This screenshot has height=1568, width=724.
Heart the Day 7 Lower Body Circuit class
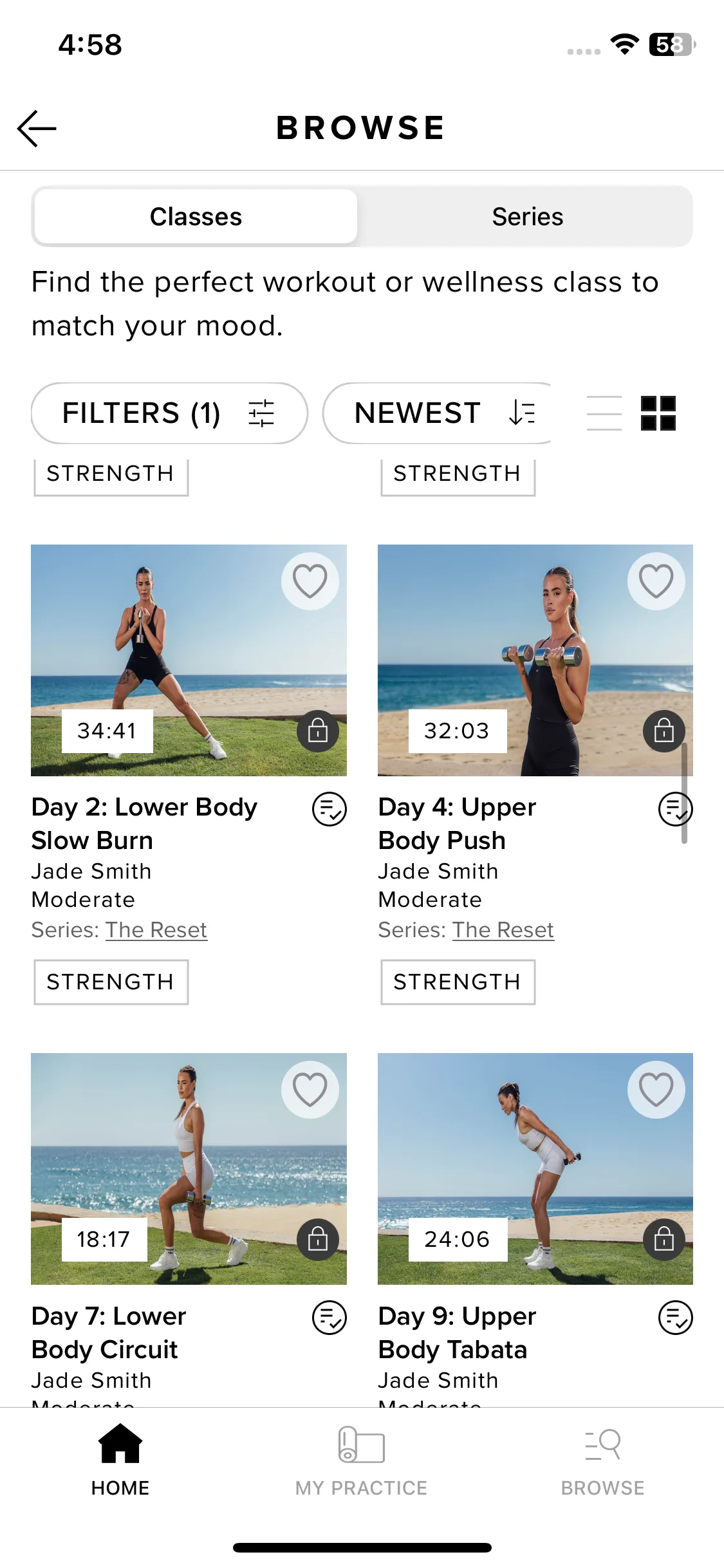[x=310, y=1090]
